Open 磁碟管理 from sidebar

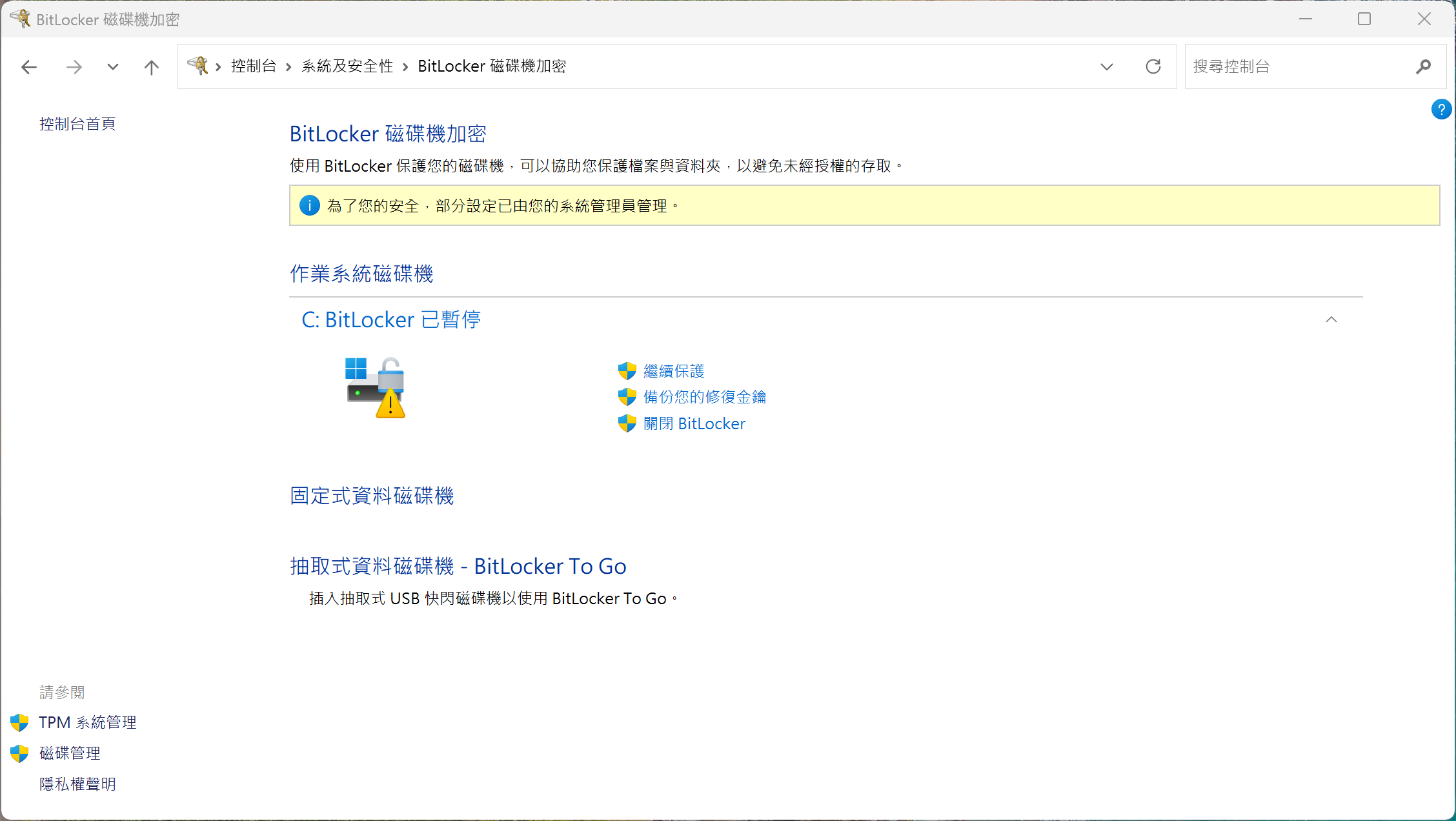tap(70, 753)
